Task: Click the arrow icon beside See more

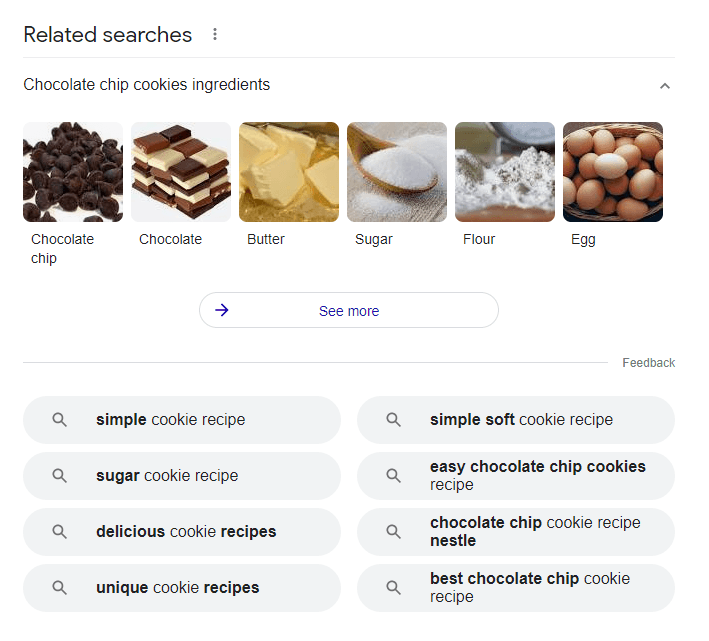Action: click(222, 311)
